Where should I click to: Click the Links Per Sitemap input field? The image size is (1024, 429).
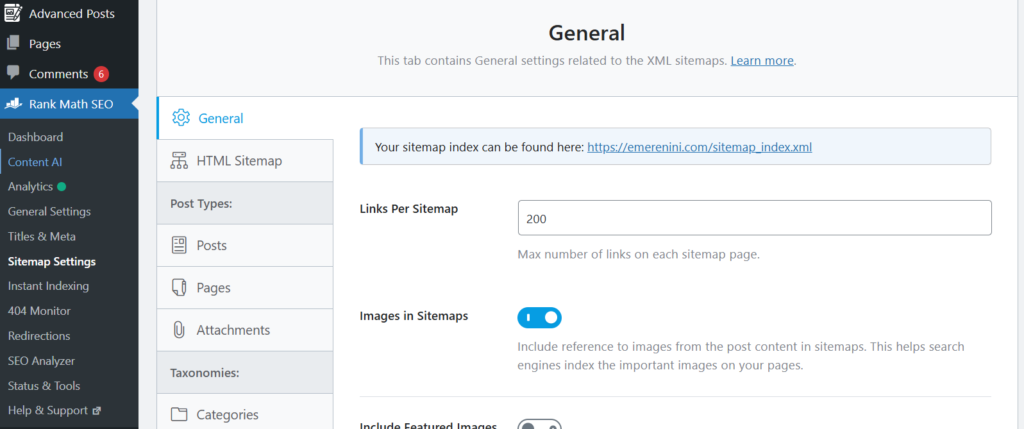point(754,218)
